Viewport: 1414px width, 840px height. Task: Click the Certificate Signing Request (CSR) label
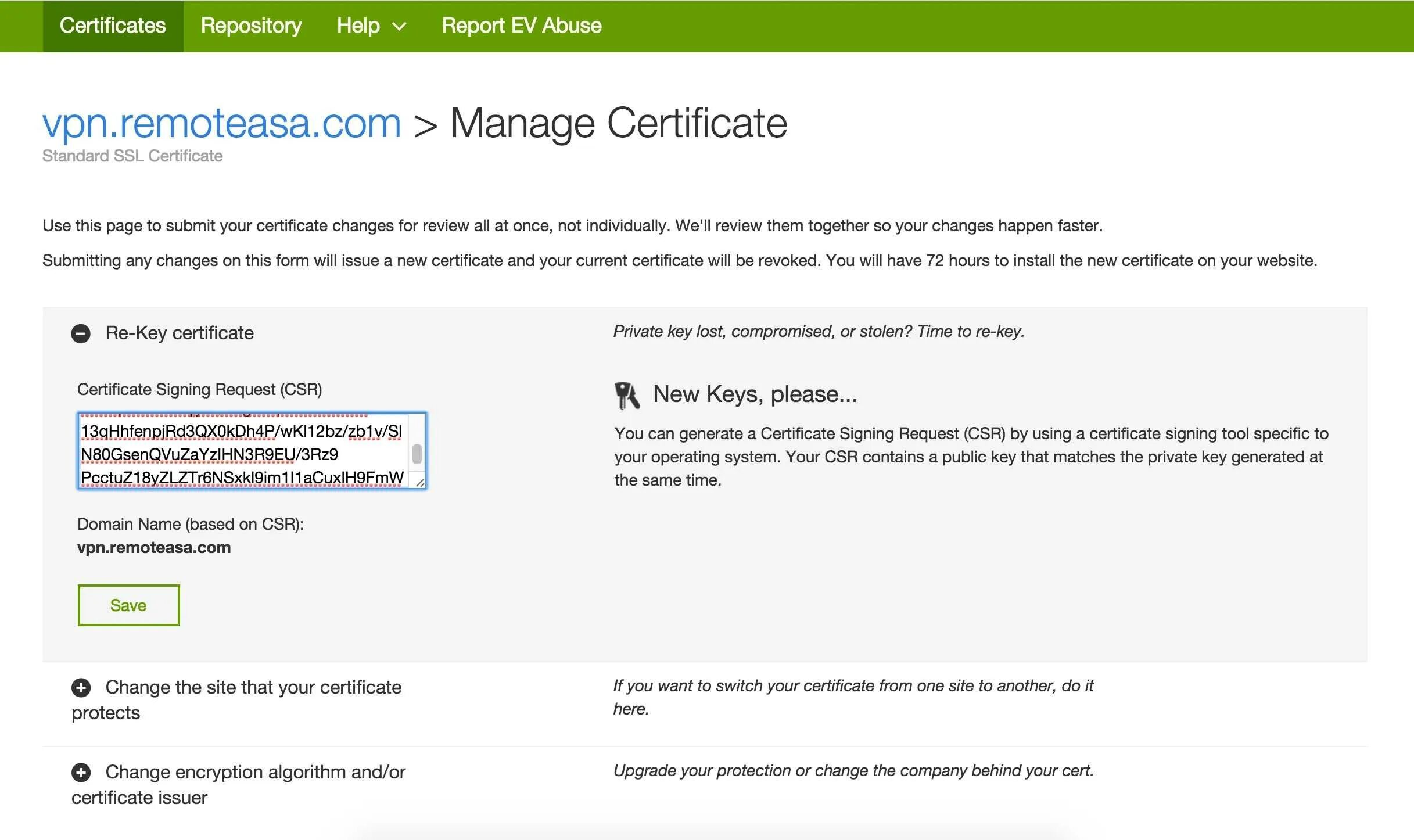(200, 389)
